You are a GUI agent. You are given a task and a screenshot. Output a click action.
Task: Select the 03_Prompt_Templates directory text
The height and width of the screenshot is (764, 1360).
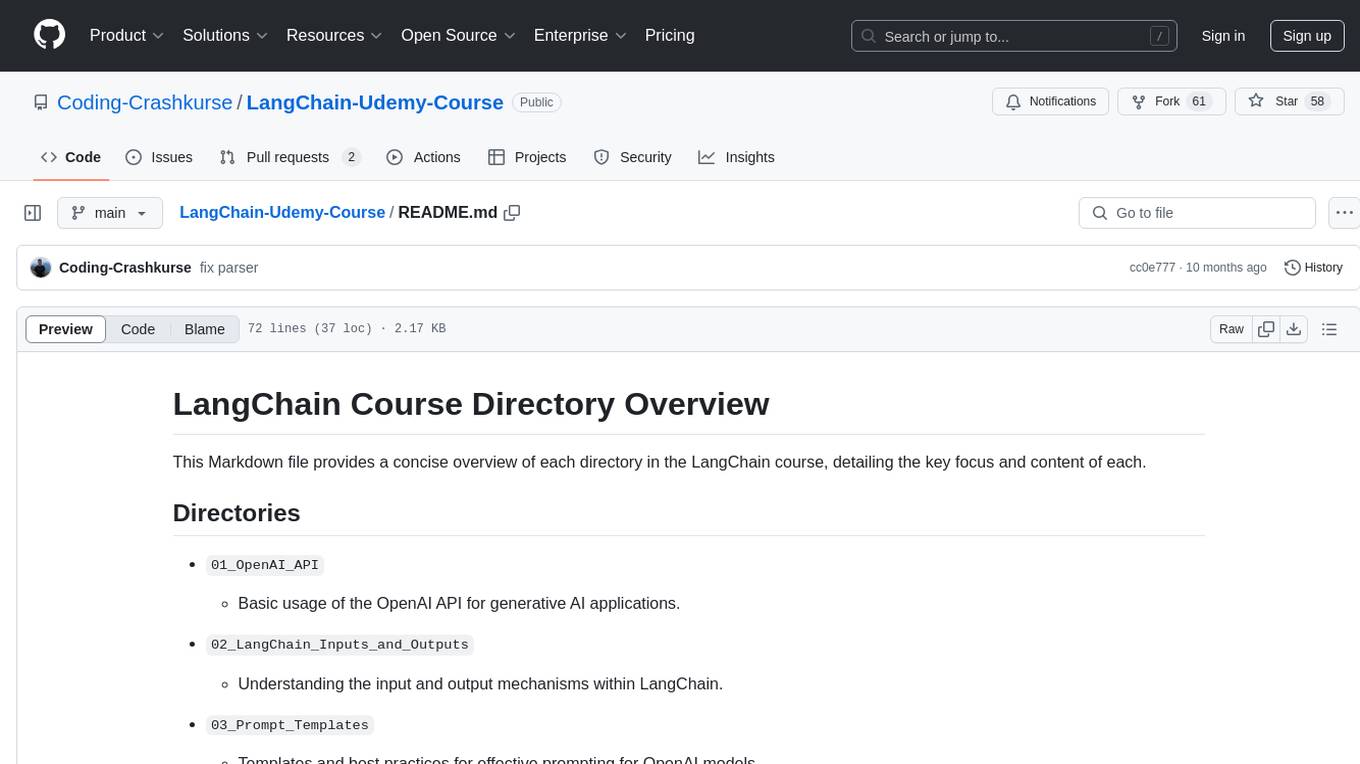click(x=290, y=725)
